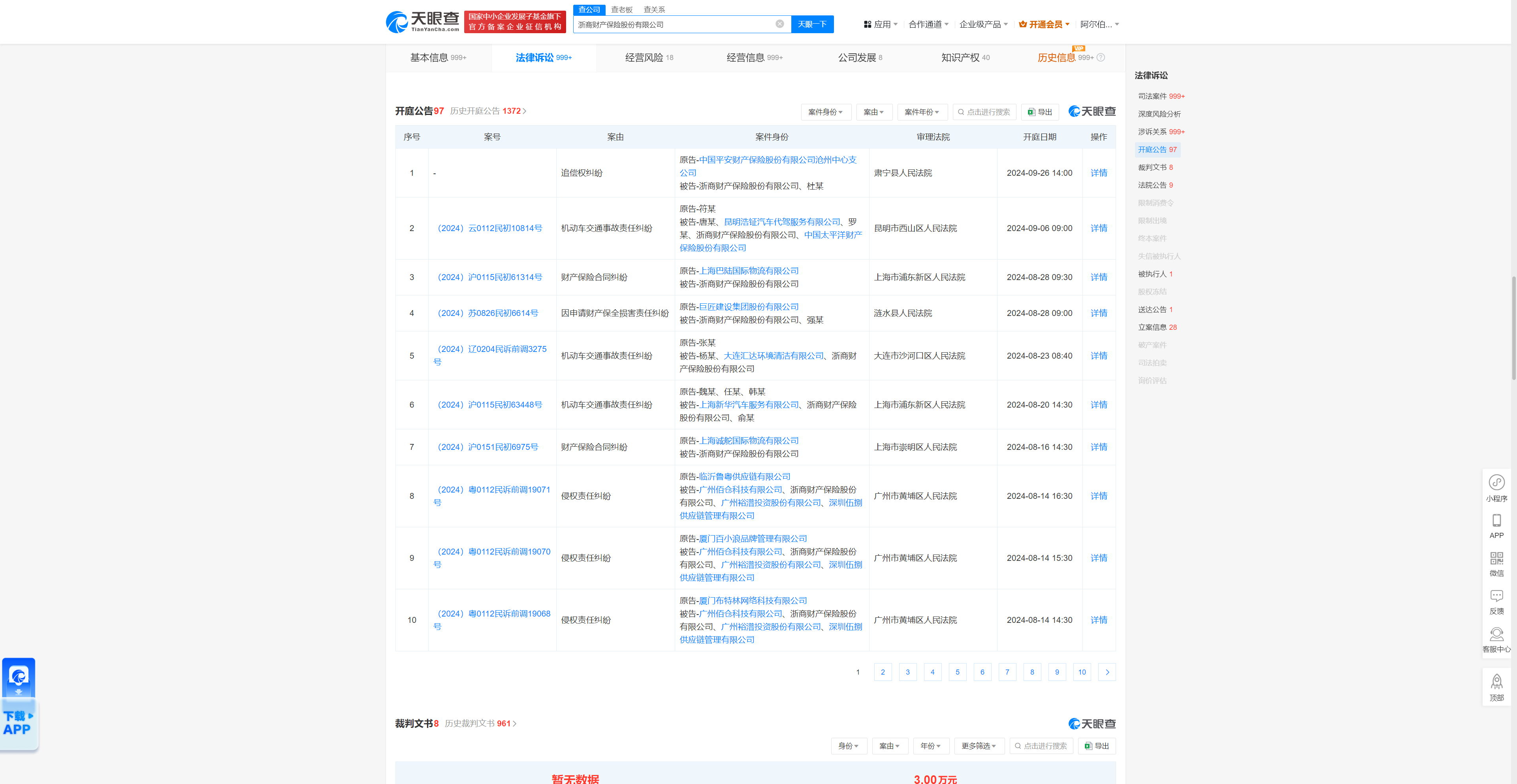Clear the search box text
The image size is (1517, 784).
[779, 24]
